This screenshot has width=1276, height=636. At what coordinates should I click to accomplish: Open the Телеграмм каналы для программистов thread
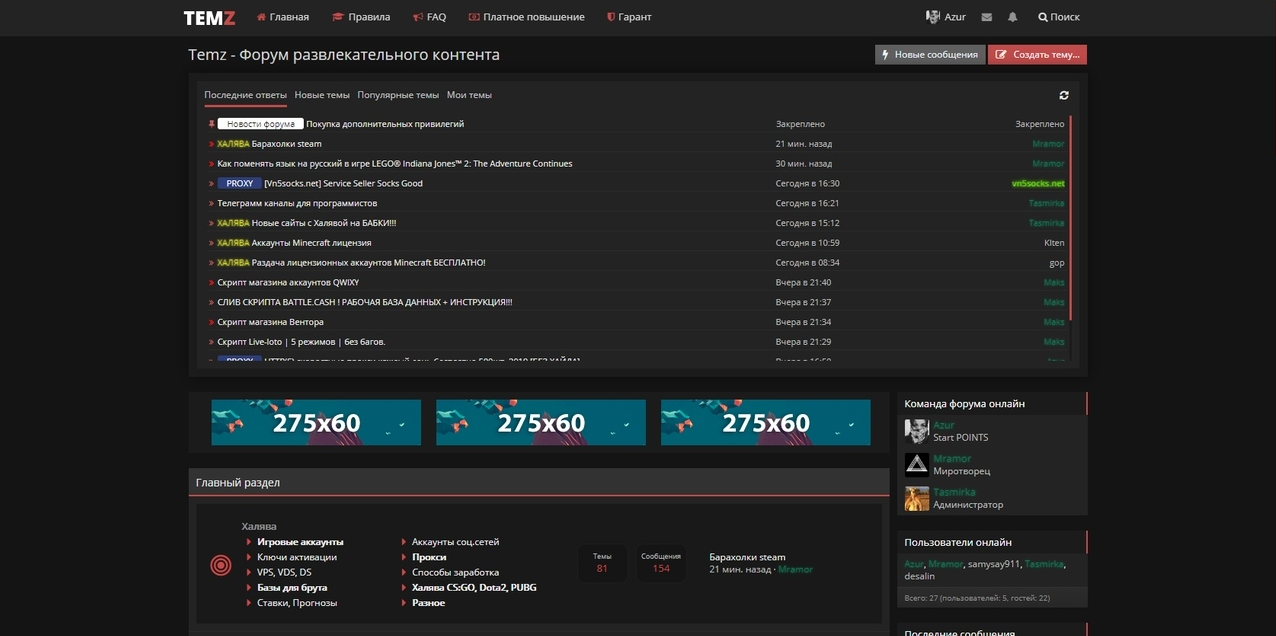[297, 203]
